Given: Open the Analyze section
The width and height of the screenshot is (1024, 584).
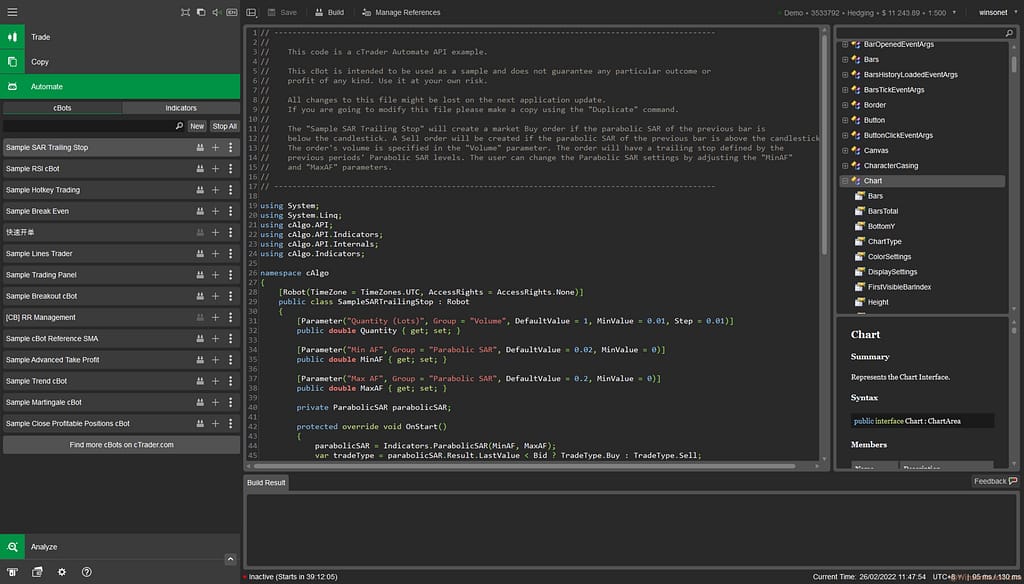Looking at the screenshot, I should point(44,547).
